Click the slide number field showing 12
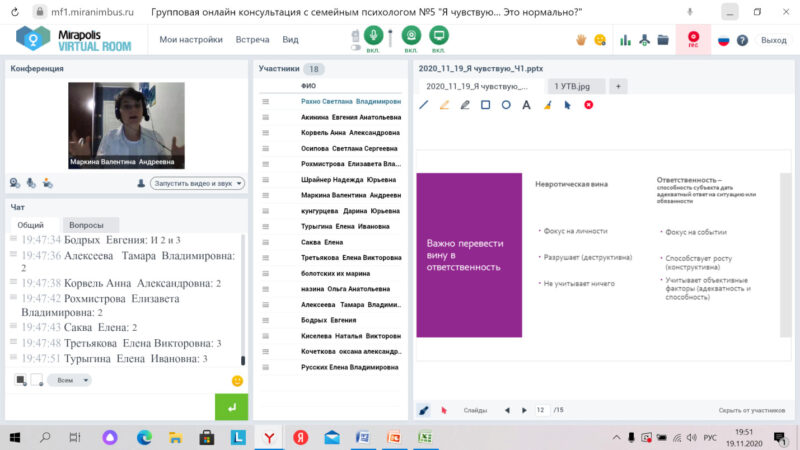The width and height of the screenshot is (800, 450). 541,410
